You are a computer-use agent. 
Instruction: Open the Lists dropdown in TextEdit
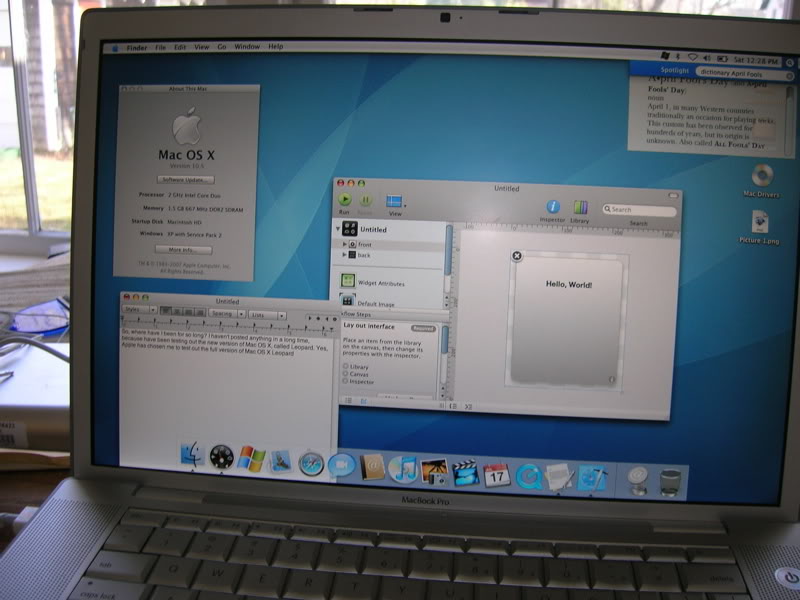267,315
